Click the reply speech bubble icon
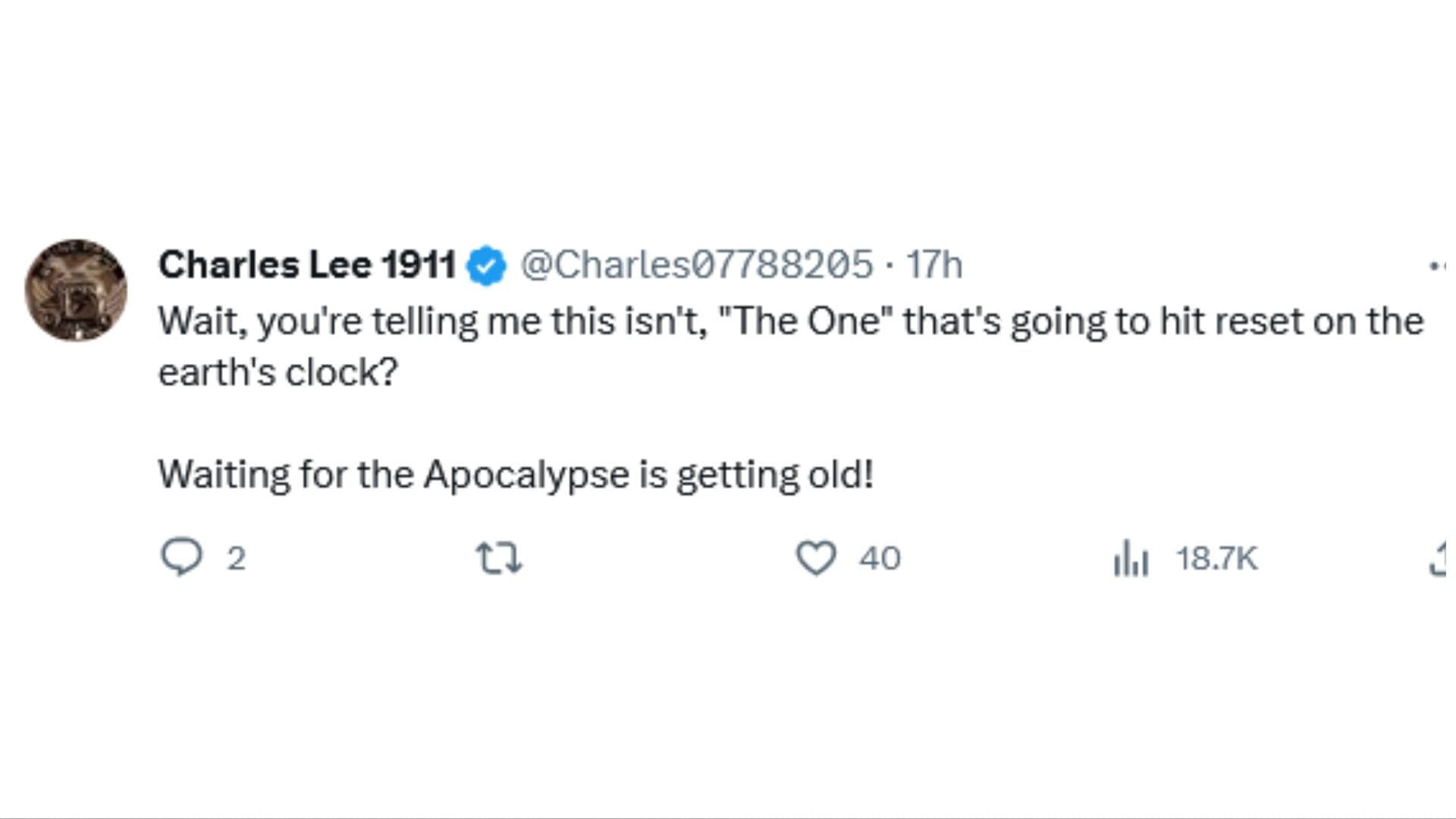Screen dimensions: 1456x819 pos(182,558)
